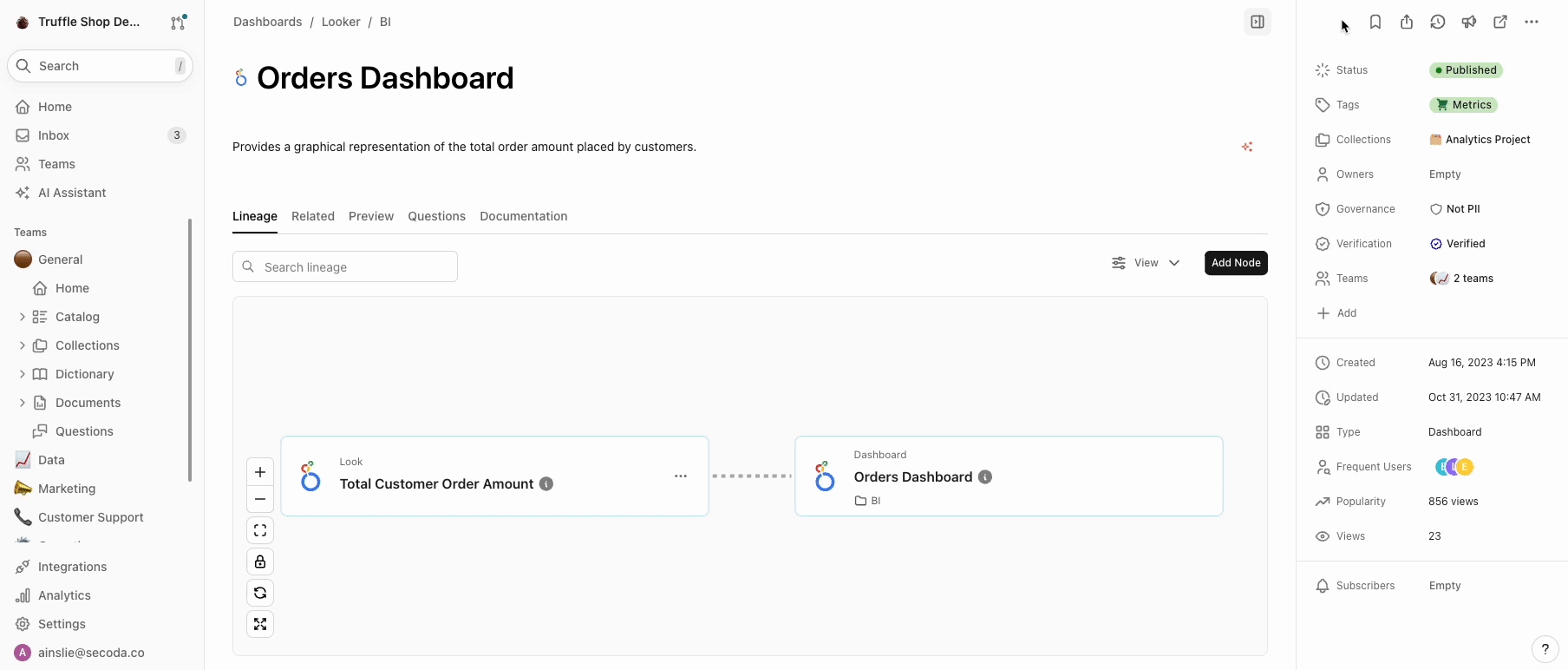1568x670 pixels.
Task: Open the View dropdown
Action: [1146, 263]
